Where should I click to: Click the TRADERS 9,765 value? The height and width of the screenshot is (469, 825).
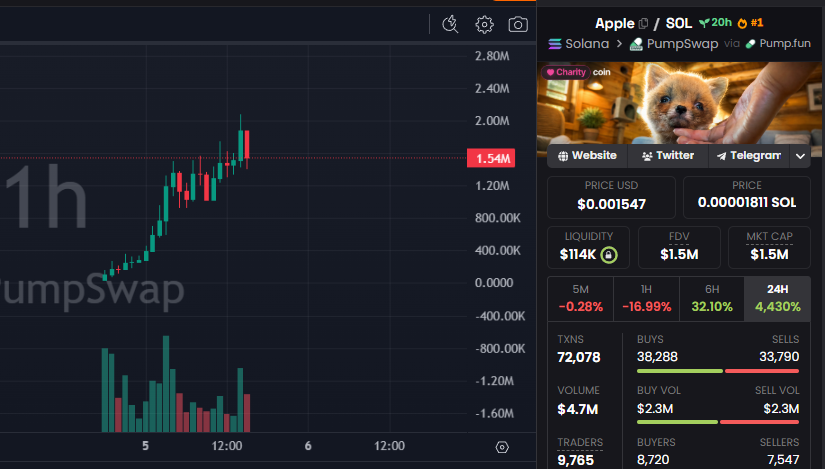click(x=576, y=460)
